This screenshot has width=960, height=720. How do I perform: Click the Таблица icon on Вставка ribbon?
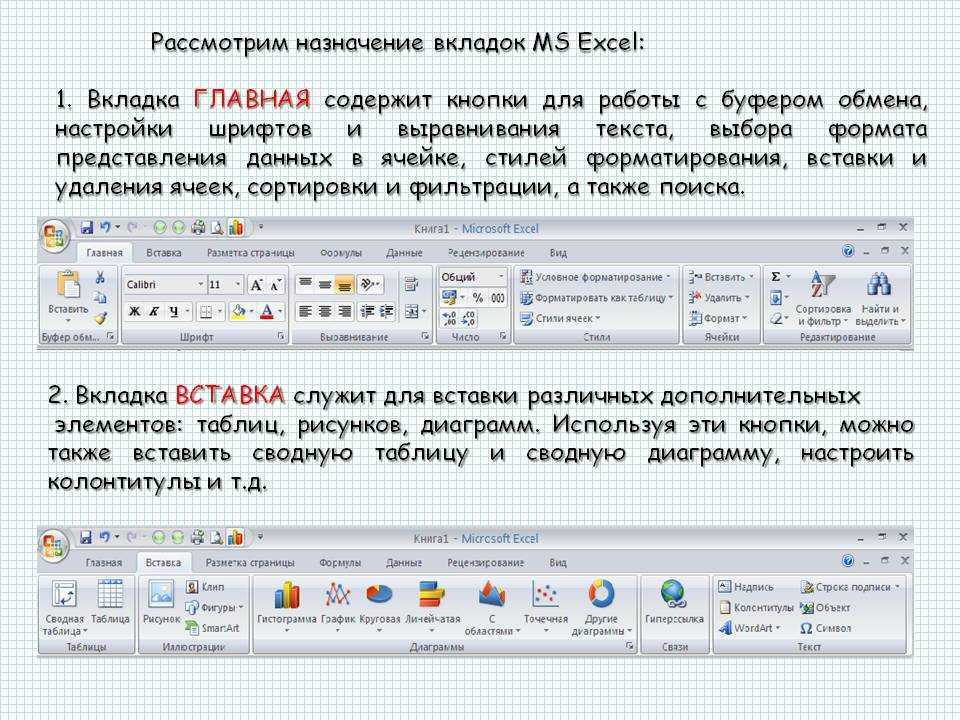pyautogui.click(x=110, y=594)
